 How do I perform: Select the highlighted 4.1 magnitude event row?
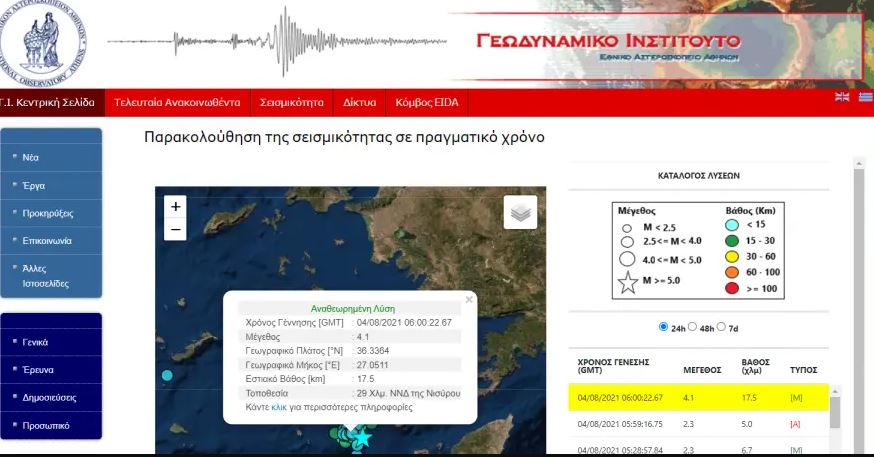click(698, 397)
